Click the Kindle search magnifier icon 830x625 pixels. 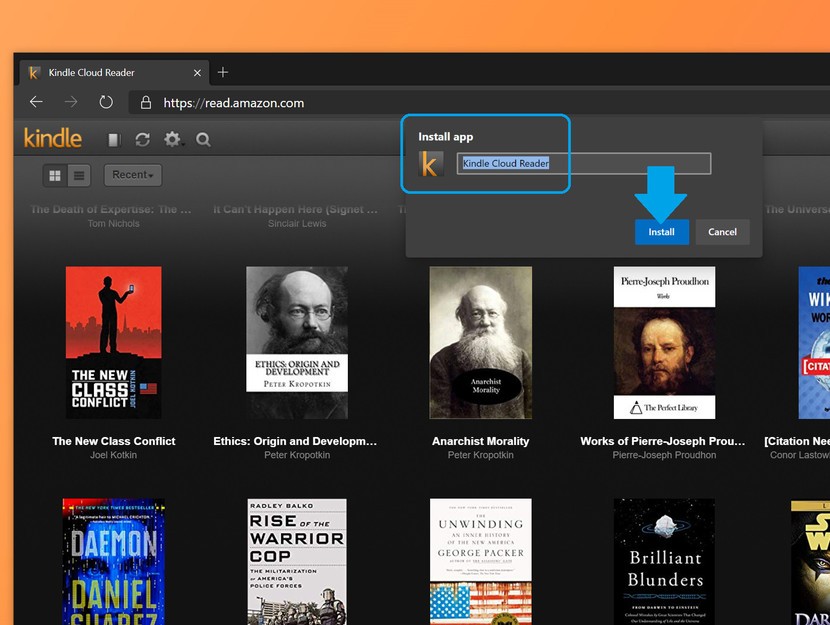(203, 140)
